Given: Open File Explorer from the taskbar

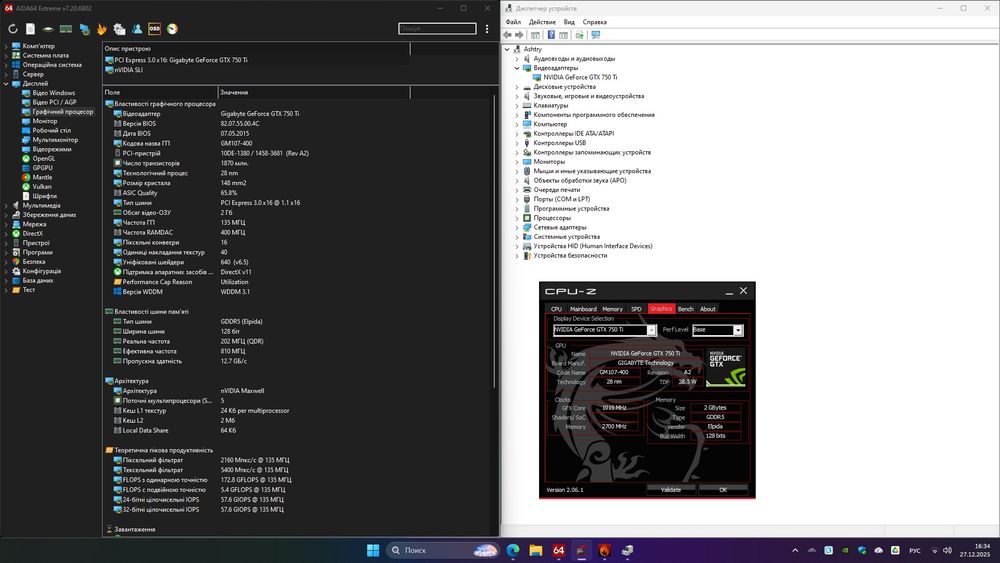Looking at the screenshot, I should [536, 550].
